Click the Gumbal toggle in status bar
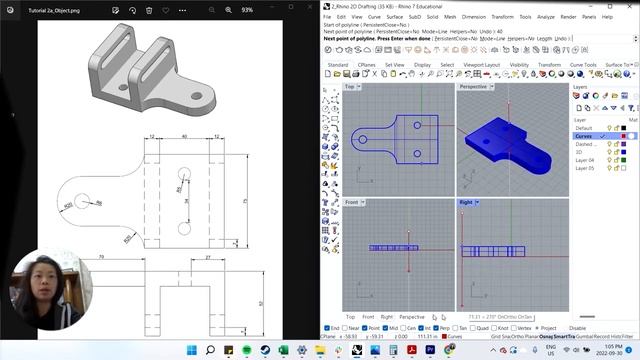 pos(584,336)
